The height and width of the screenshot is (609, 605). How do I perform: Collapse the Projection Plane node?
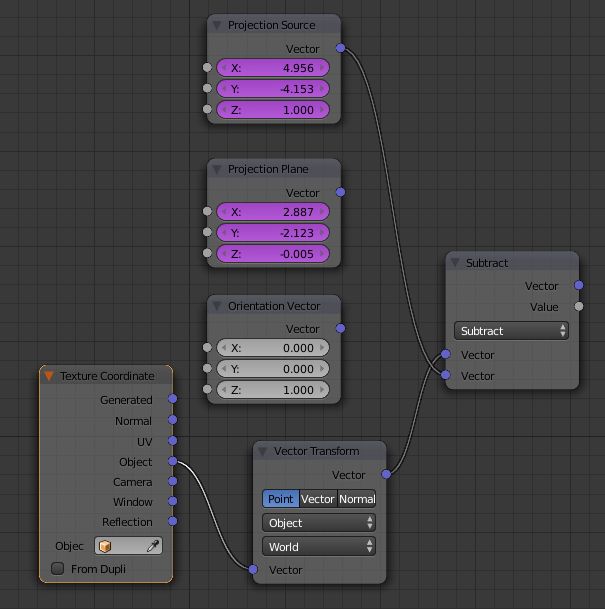click(x=217, y=170)
